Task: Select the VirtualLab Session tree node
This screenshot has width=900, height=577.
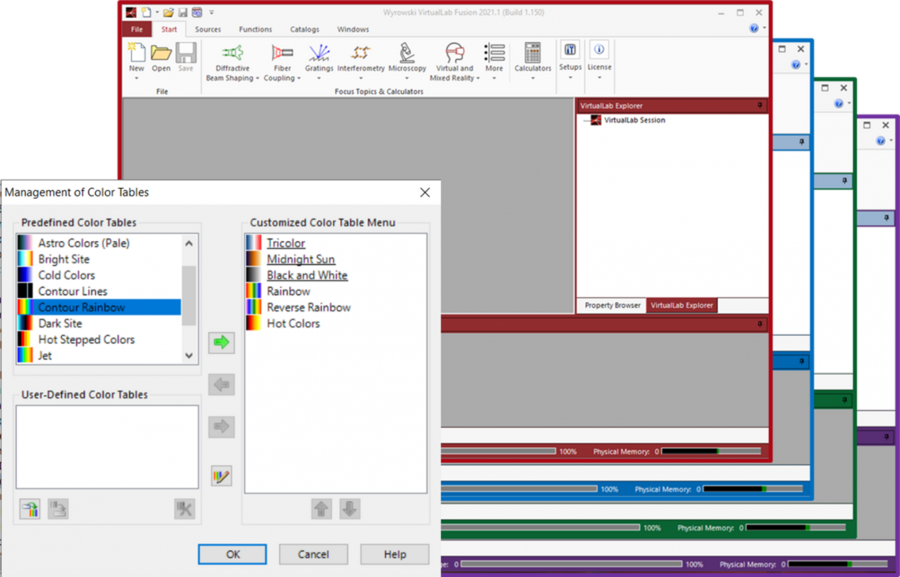Action: click(x=634, y=120)
